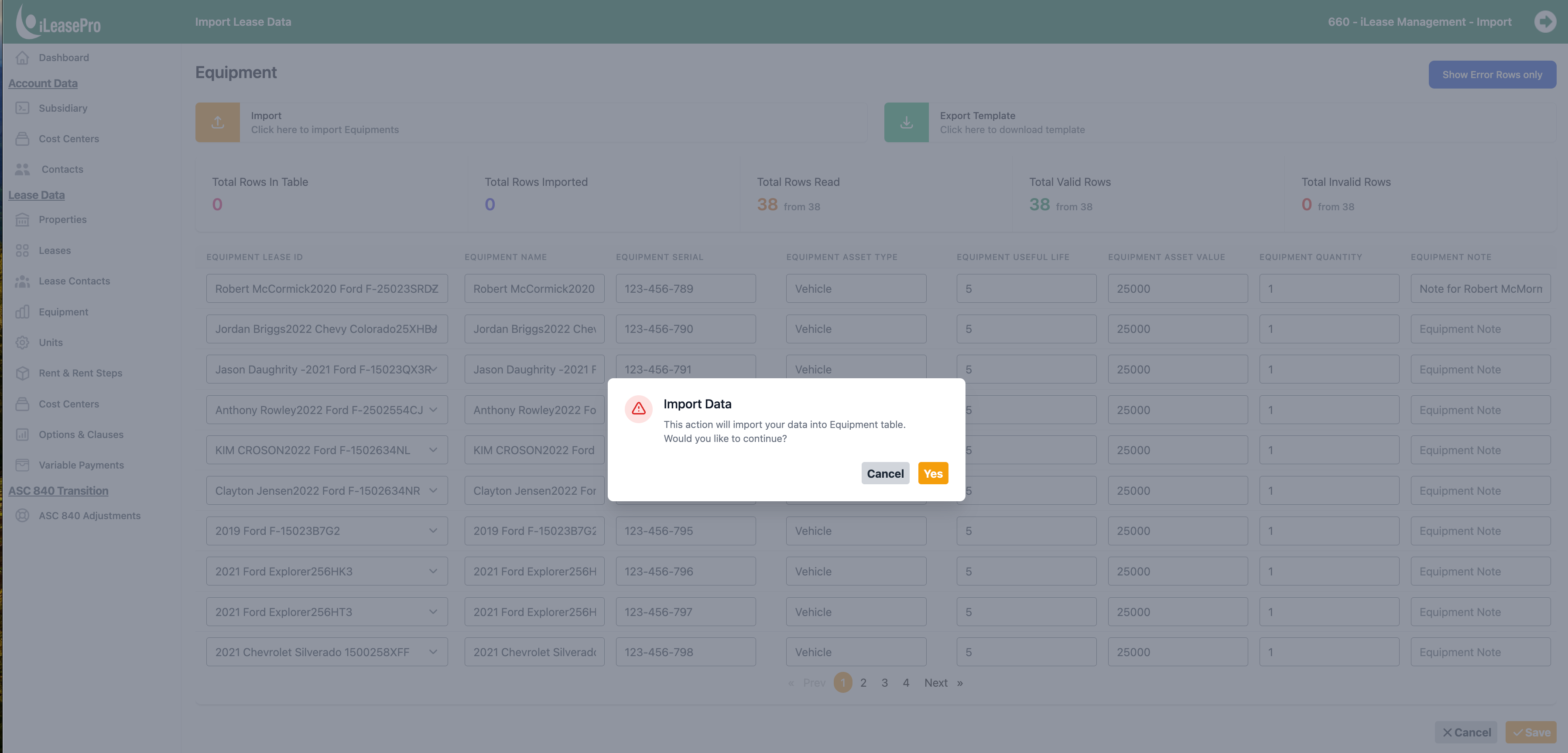Expand Jason Daughrity -2021 Ford lease dropdown
Viewport: 1568px width, 753px height.
pos(327,370)
